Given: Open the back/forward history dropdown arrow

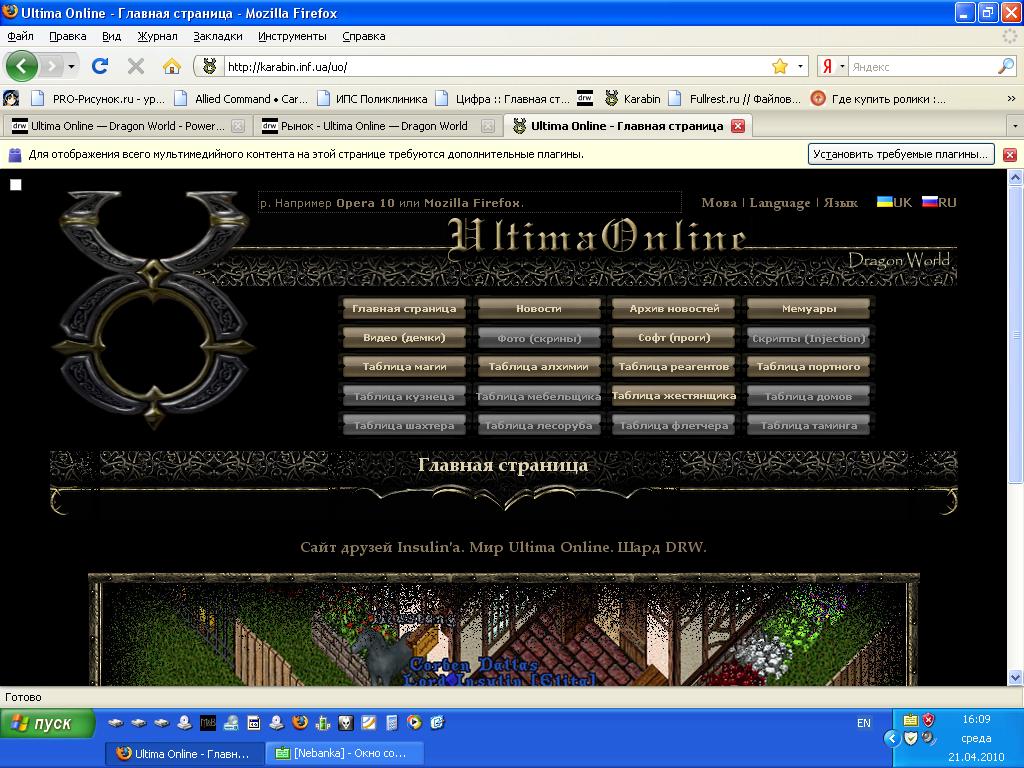Looking at the screenshot, I should 71,66.
